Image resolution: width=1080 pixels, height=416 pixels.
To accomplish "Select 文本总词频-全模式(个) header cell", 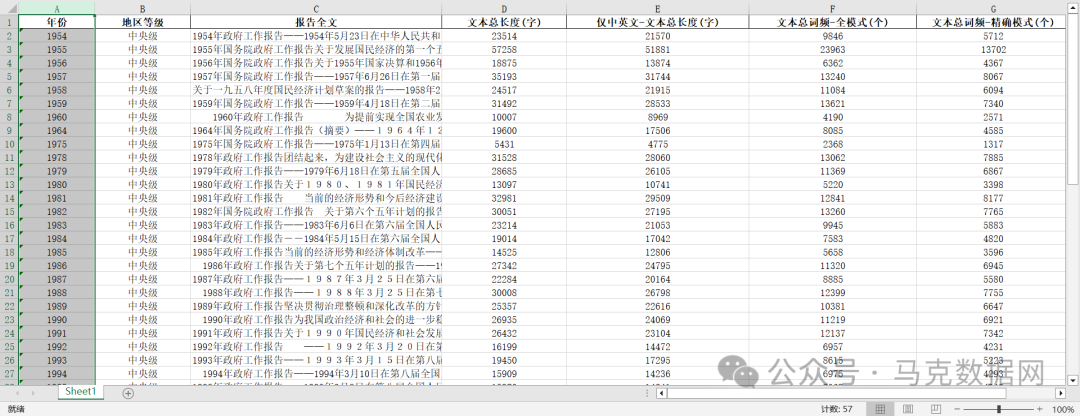I will point(833,22).
